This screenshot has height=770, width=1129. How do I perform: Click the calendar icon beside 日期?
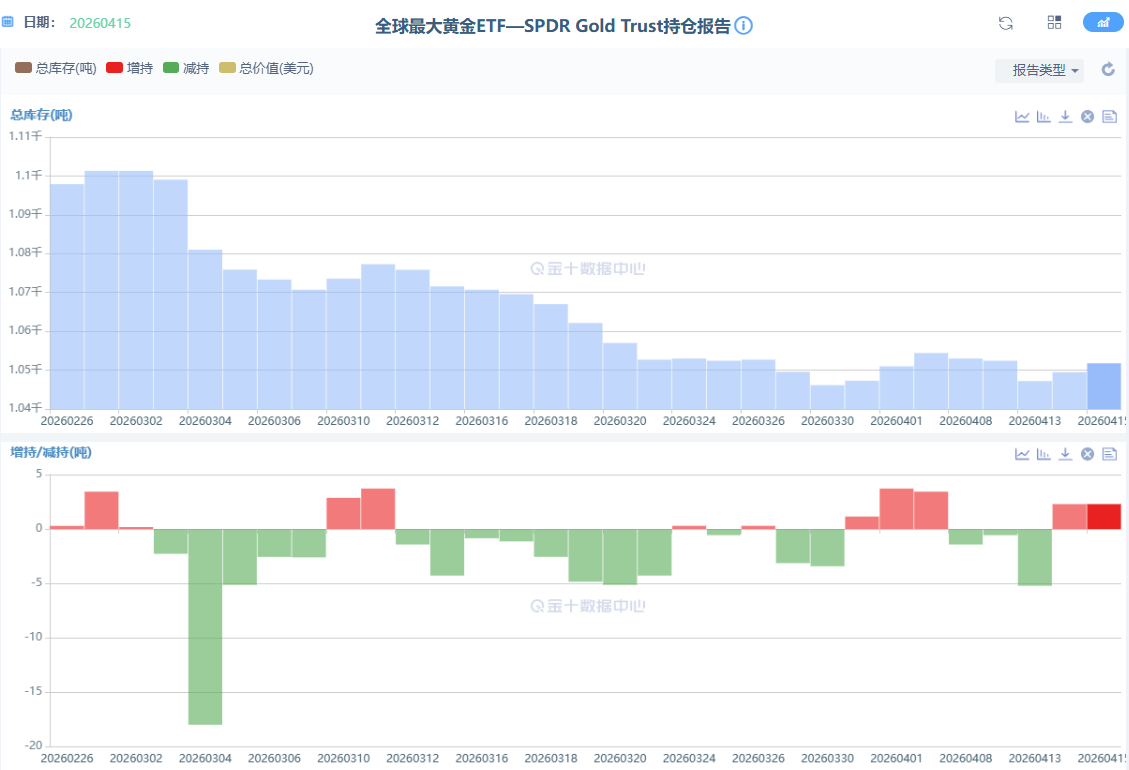pyautogui.click(x=8, y=22)
